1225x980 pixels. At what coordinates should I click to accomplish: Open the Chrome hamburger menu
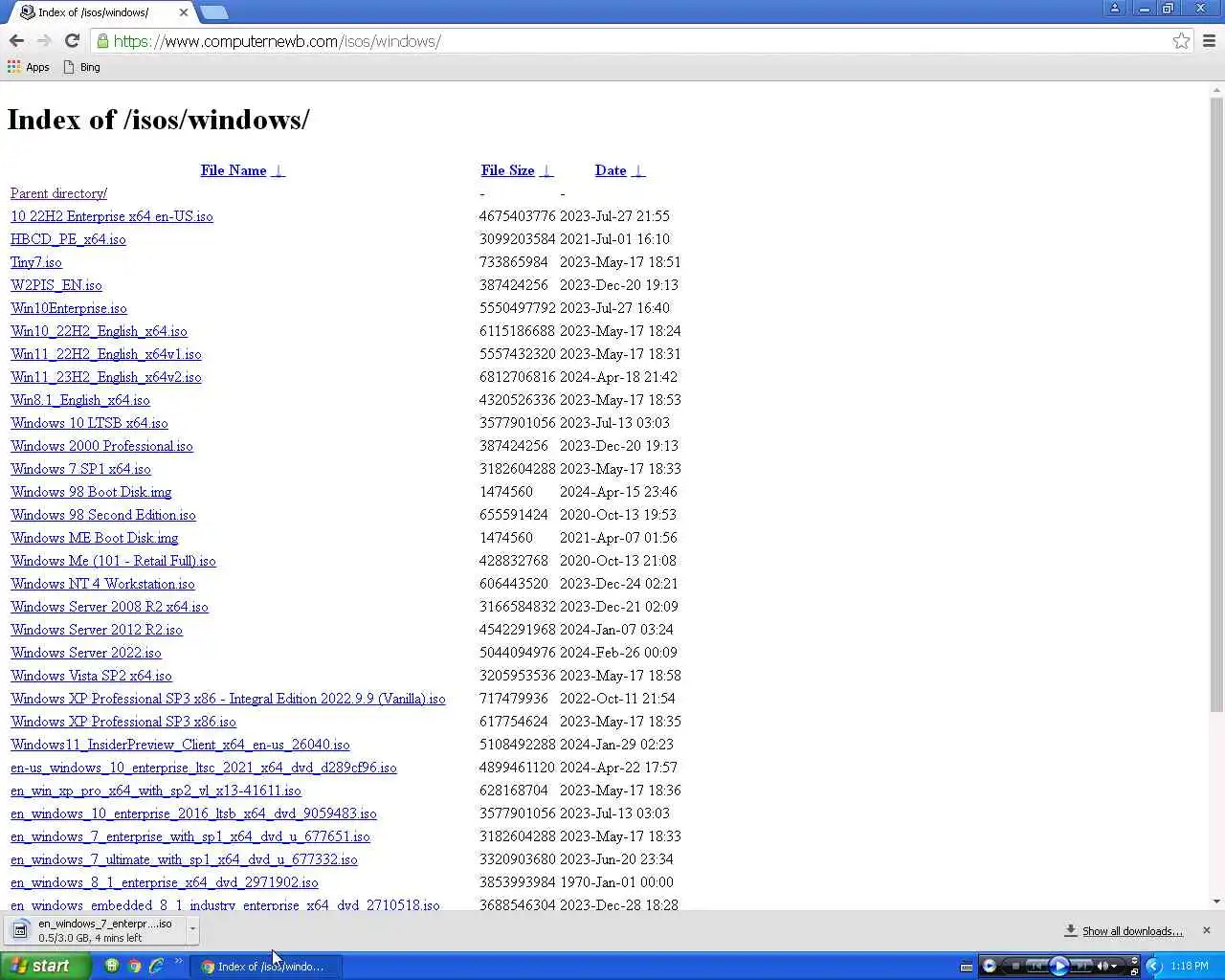tap(1209, 41)
